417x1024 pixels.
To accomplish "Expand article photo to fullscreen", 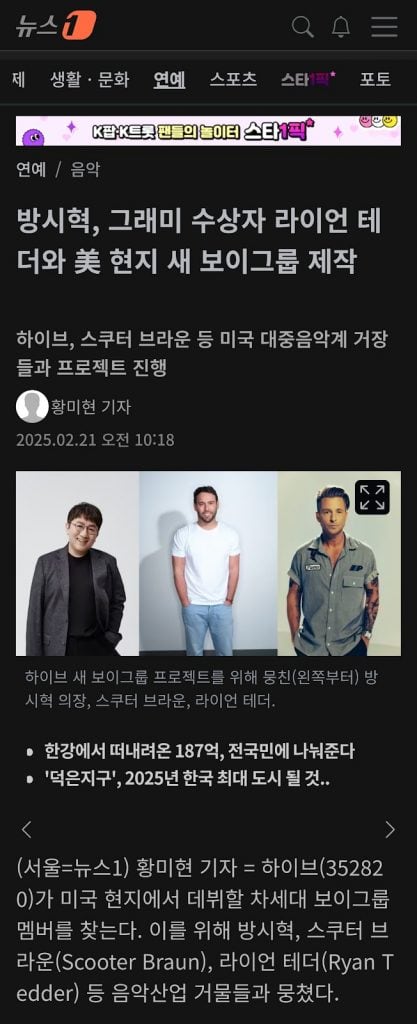I will [372, 498].
